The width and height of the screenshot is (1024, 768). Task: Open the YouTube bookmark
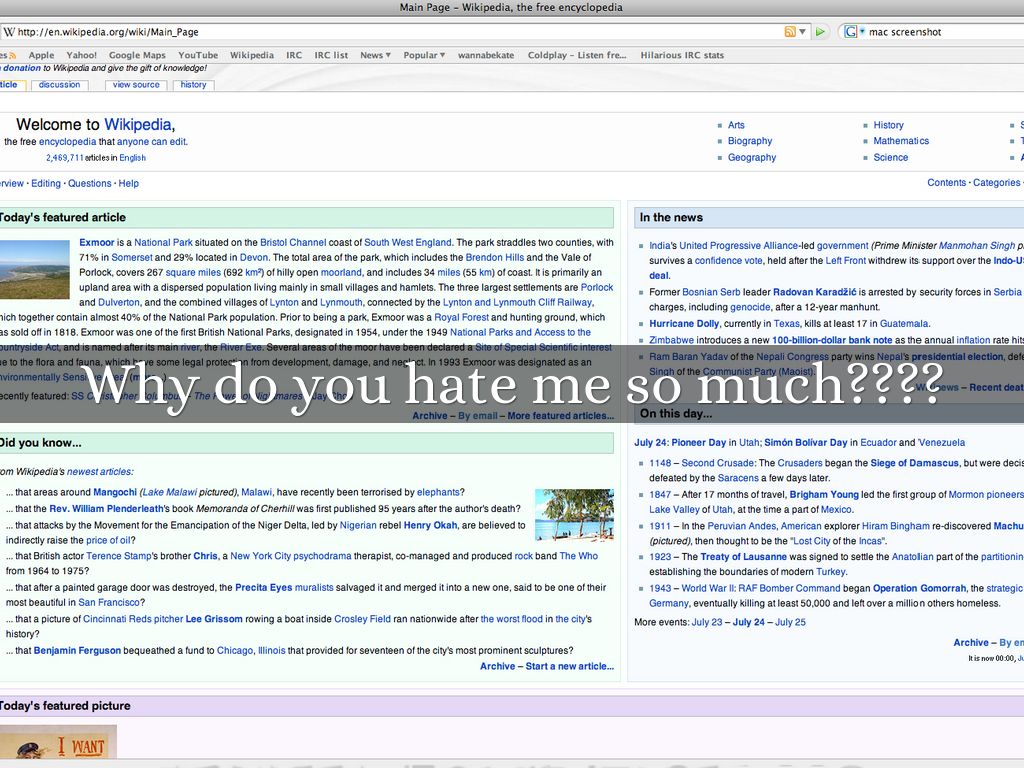coord(198,55)
